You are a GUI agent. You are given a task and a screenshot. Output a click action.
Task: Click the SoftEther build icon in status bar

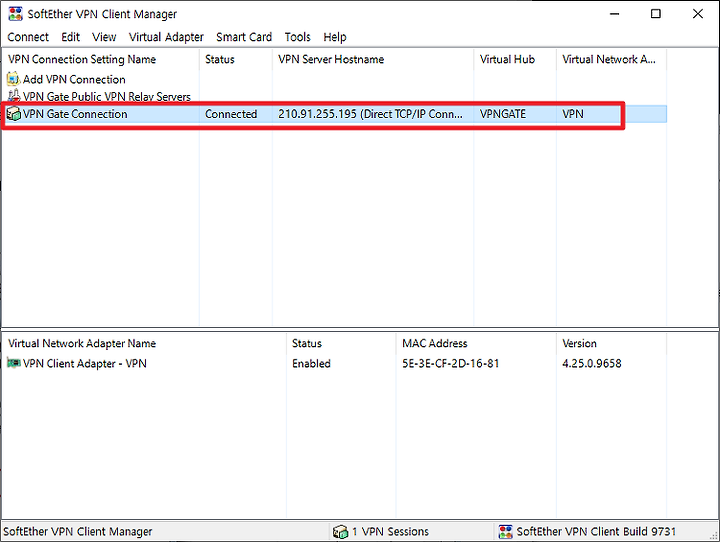pyautogui.click(x=506, y=531)
